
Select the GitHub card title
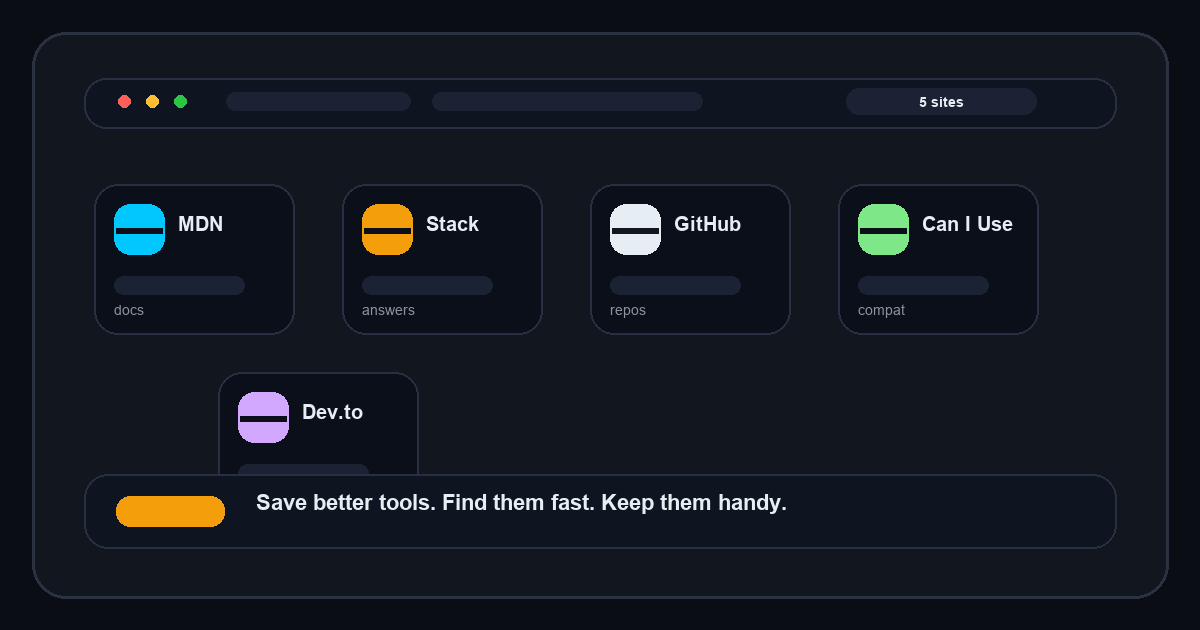707,224
